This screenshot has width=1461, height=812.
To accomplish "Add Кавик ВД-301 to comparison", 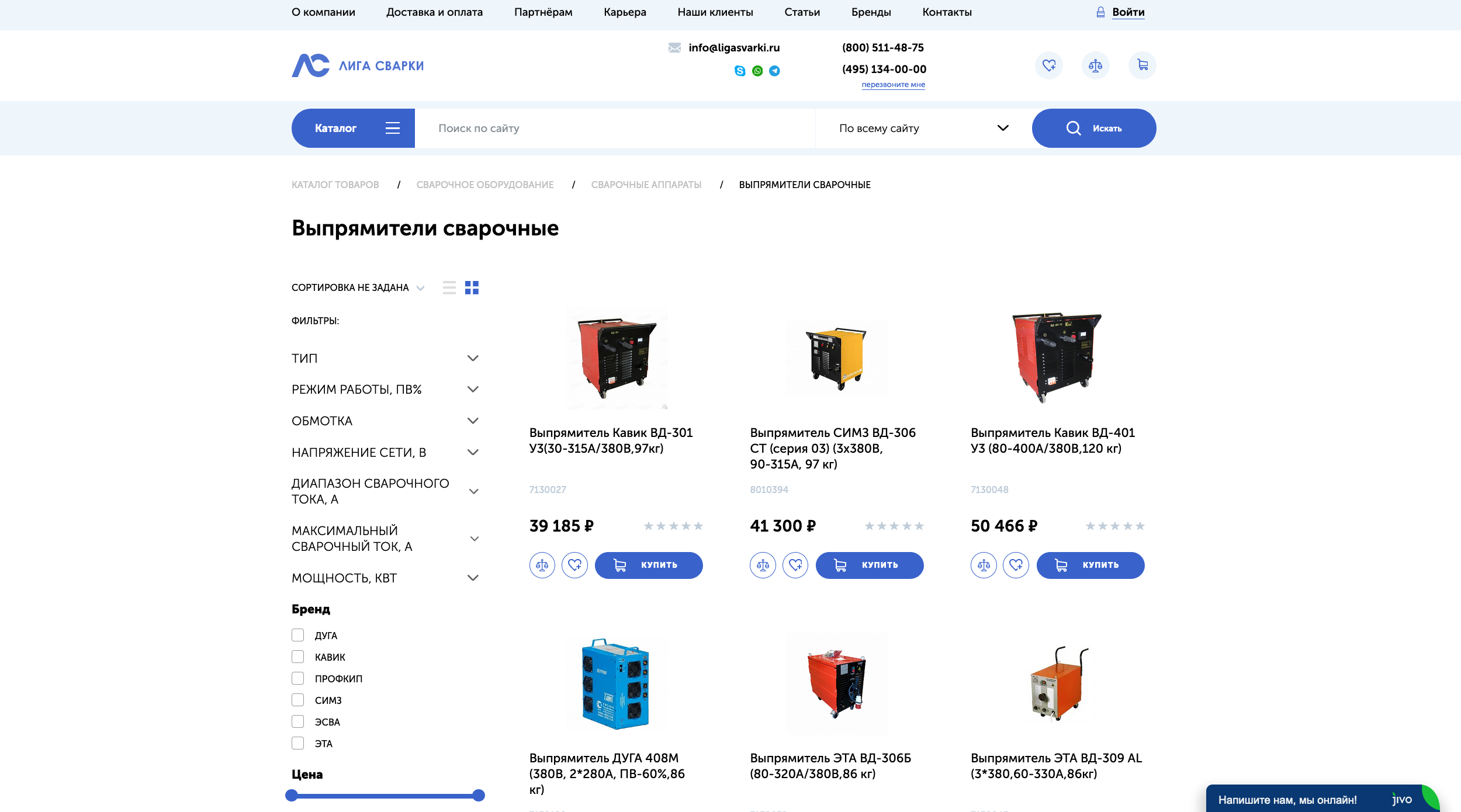I will [x=542, y=565].
